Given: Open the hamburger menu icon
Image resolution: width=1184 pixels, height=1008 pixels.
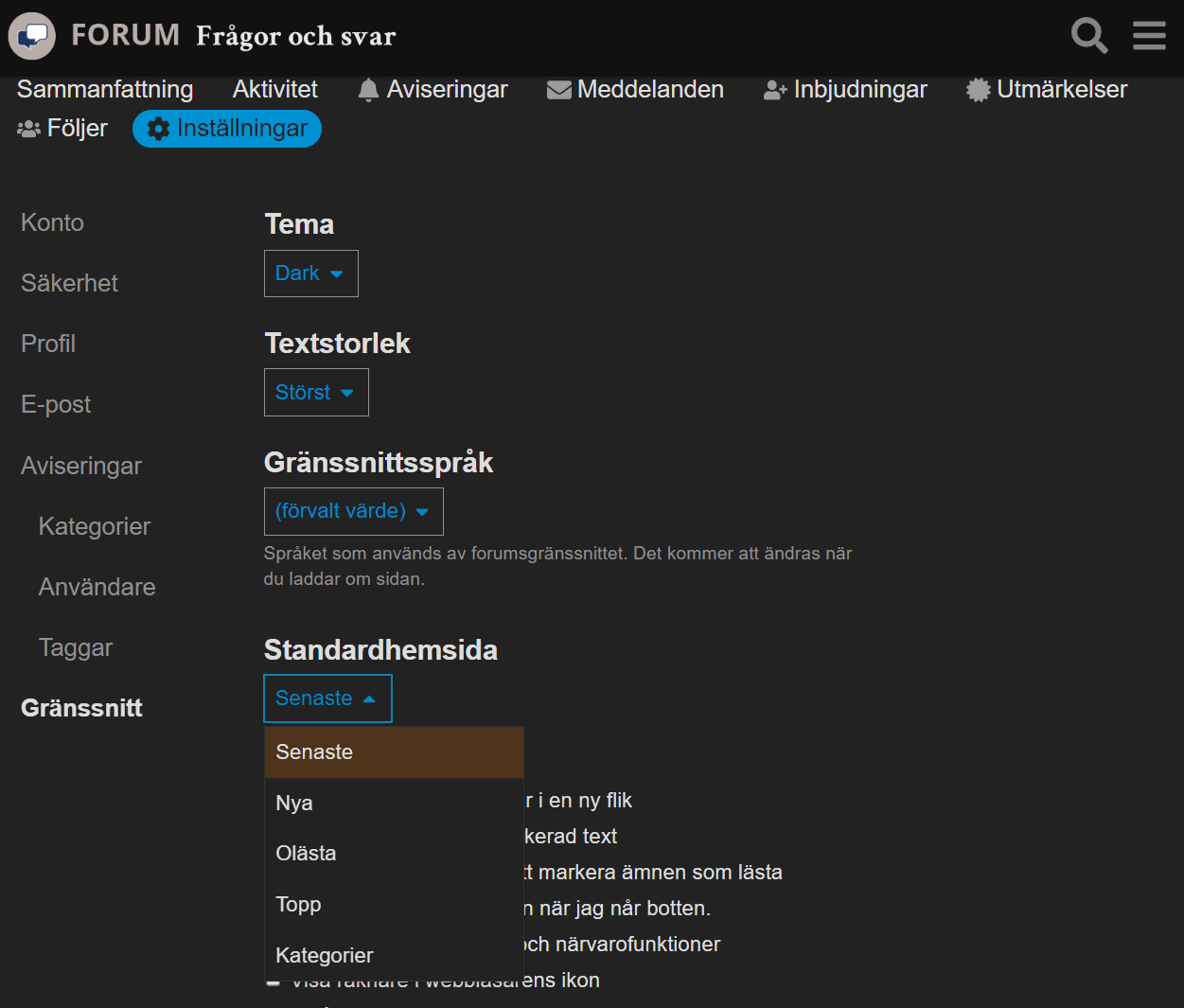Looking at the screenshot, I should point(1149,36).
